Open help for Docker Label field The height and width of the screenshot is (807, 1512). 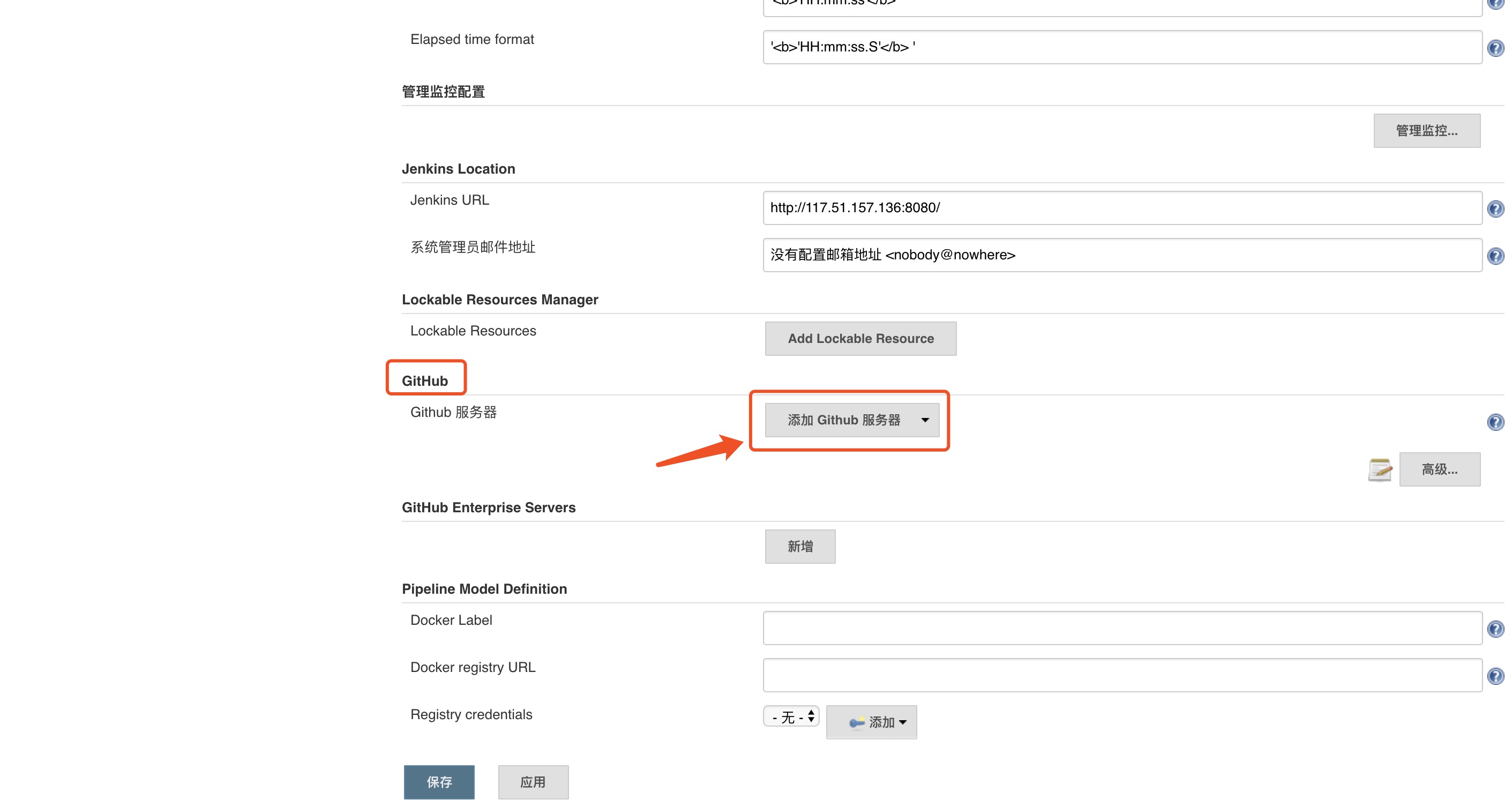[x=1495, y=629]
